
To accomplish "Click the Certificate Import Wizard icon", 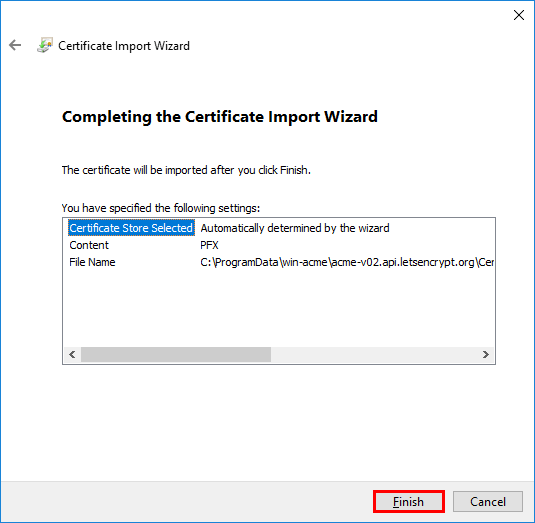I will coord(45,45).
